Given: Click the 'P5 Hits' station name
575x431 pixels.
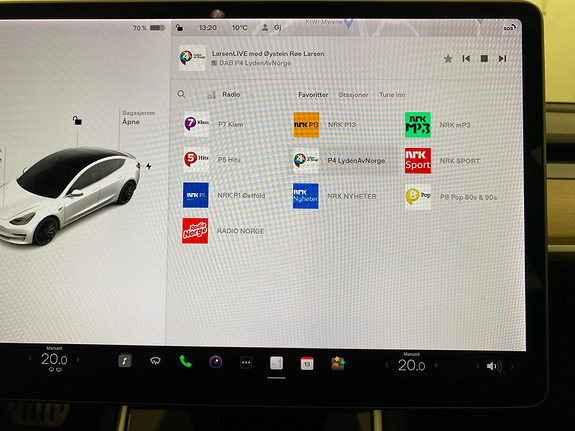Looking at the screenshot, I should (x=229, y=160).
